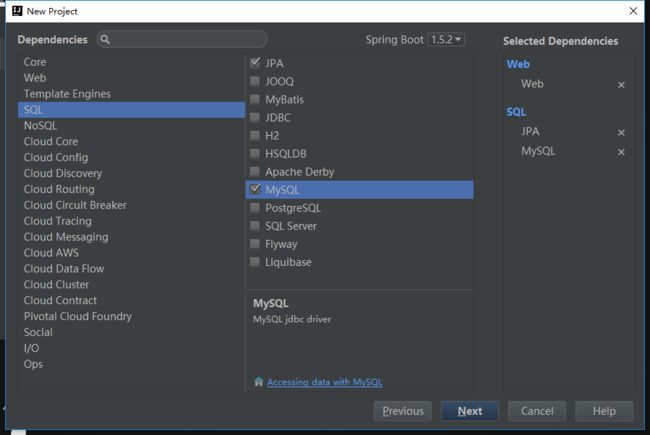This screenshot has width=650, height=435.
Task: Open Help for this dialog
Action: [604, 411]
